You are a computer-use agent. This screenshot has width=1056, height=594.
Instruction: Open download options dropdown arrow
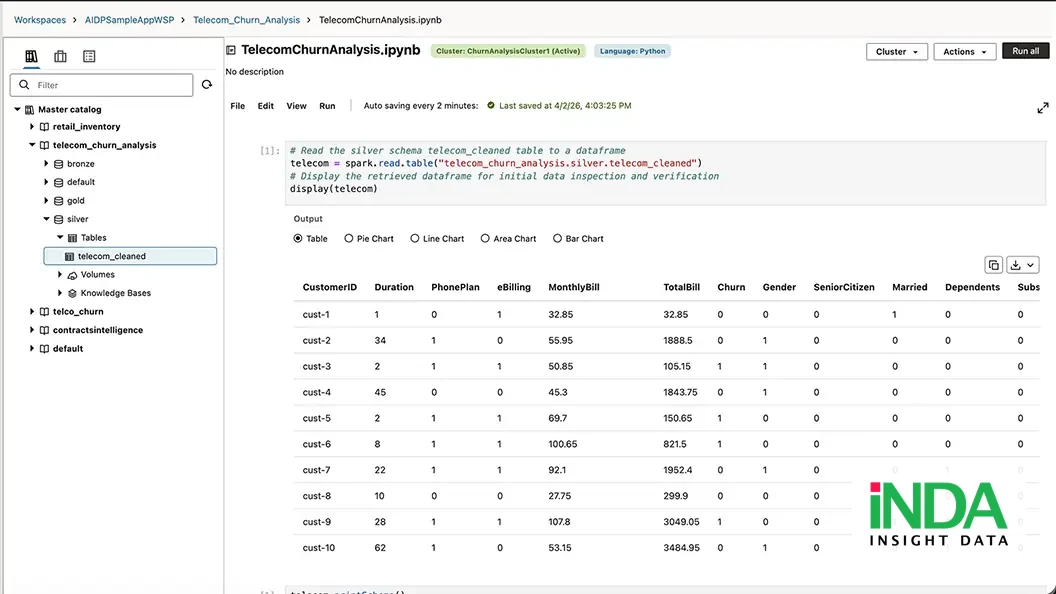[1030, 265]
